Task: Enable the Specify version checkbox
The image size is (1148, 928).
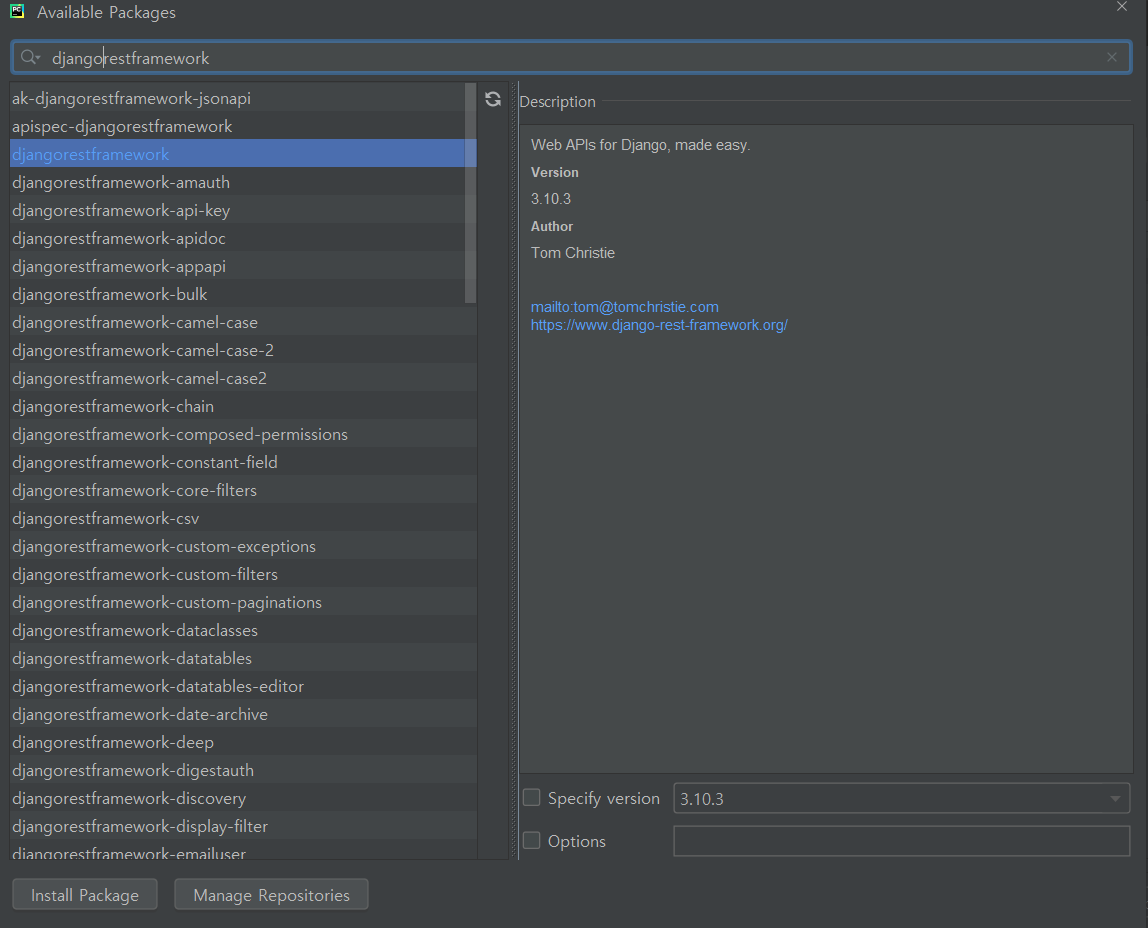Action: [532, 798]
